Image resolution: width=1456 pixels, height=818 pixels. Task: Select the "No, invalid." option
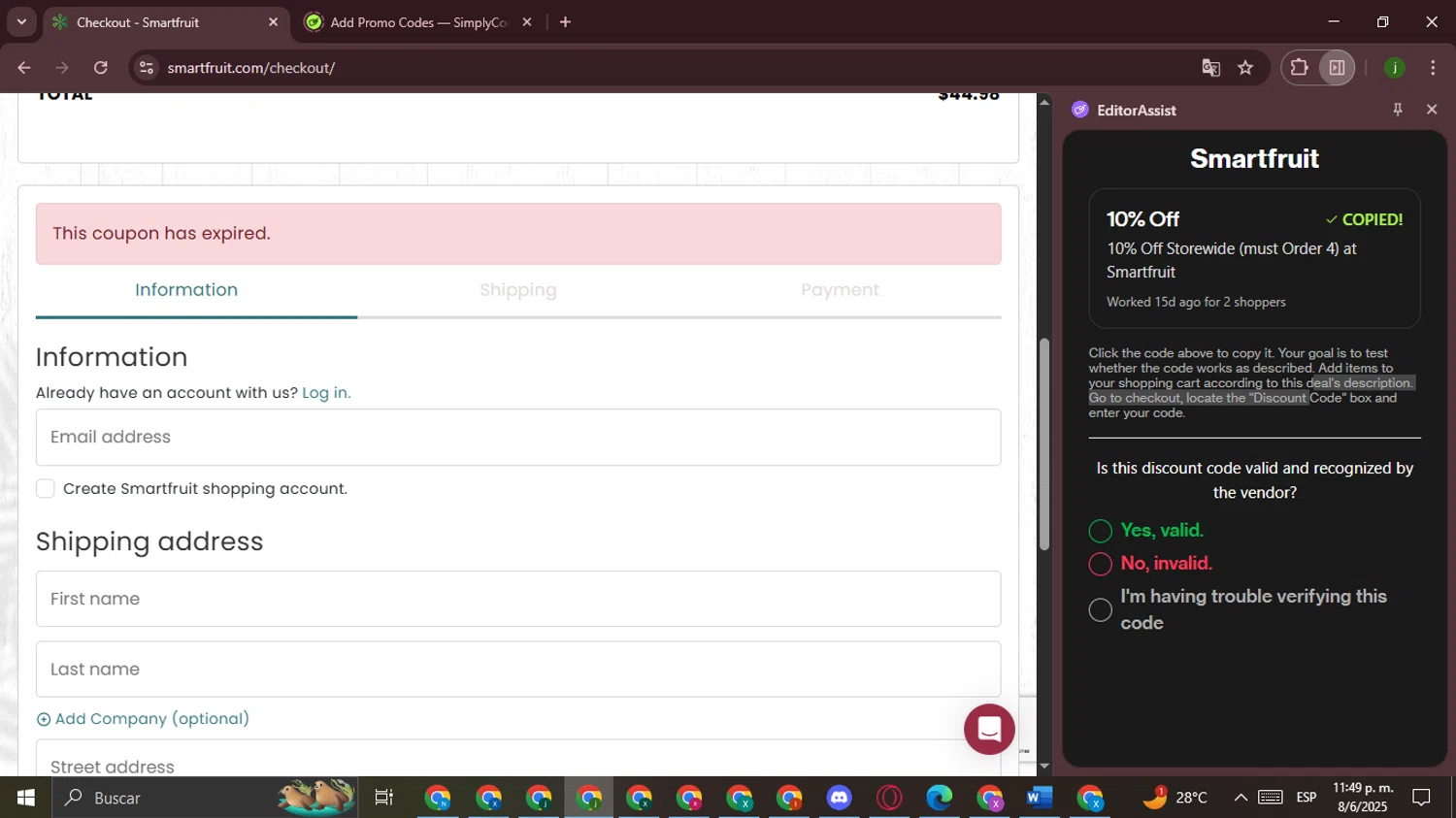point(1100,564)
